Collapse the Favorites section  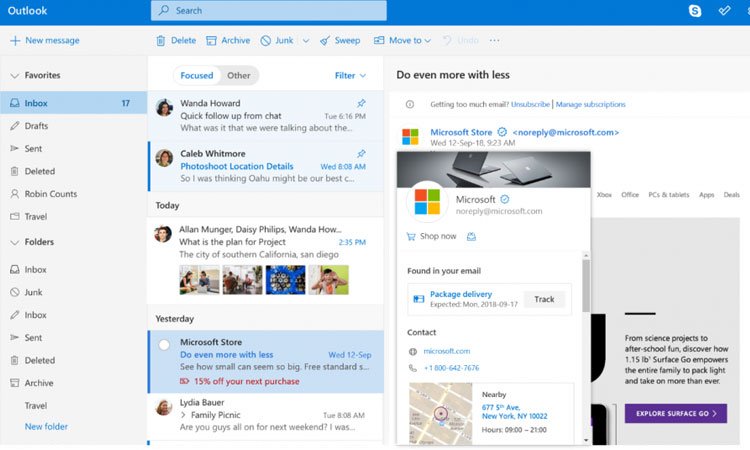[x=14, y=75]
